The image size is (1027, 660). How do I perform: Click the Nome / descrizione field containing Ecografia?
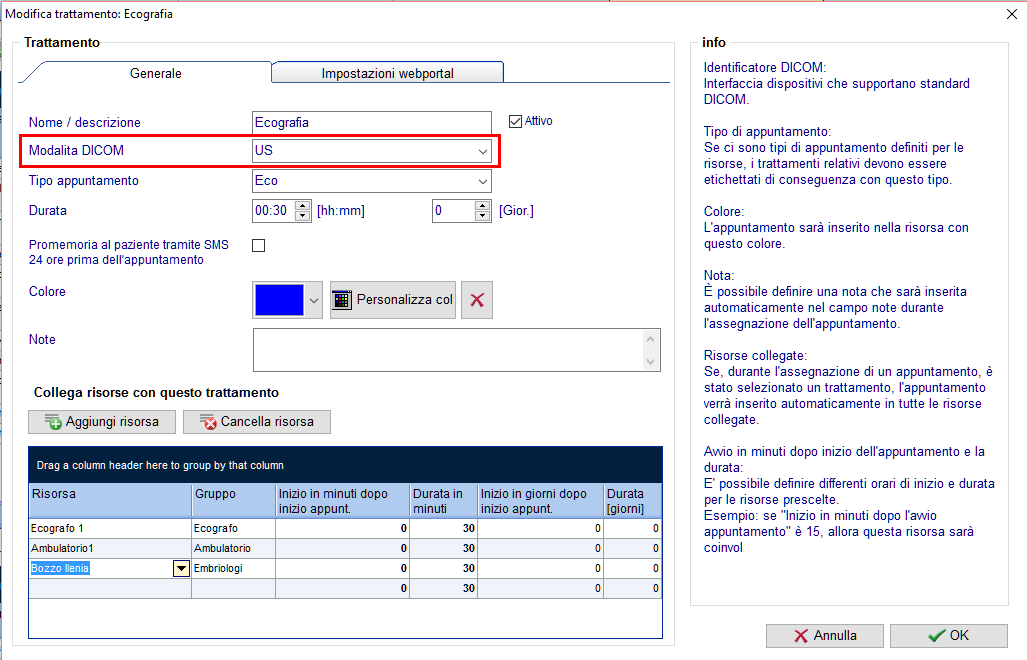pyautogui.click(x=371, y=122)
